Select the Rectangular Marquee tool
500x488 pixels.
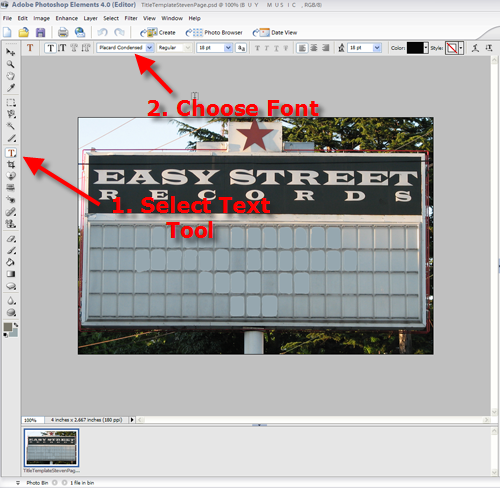11,103
